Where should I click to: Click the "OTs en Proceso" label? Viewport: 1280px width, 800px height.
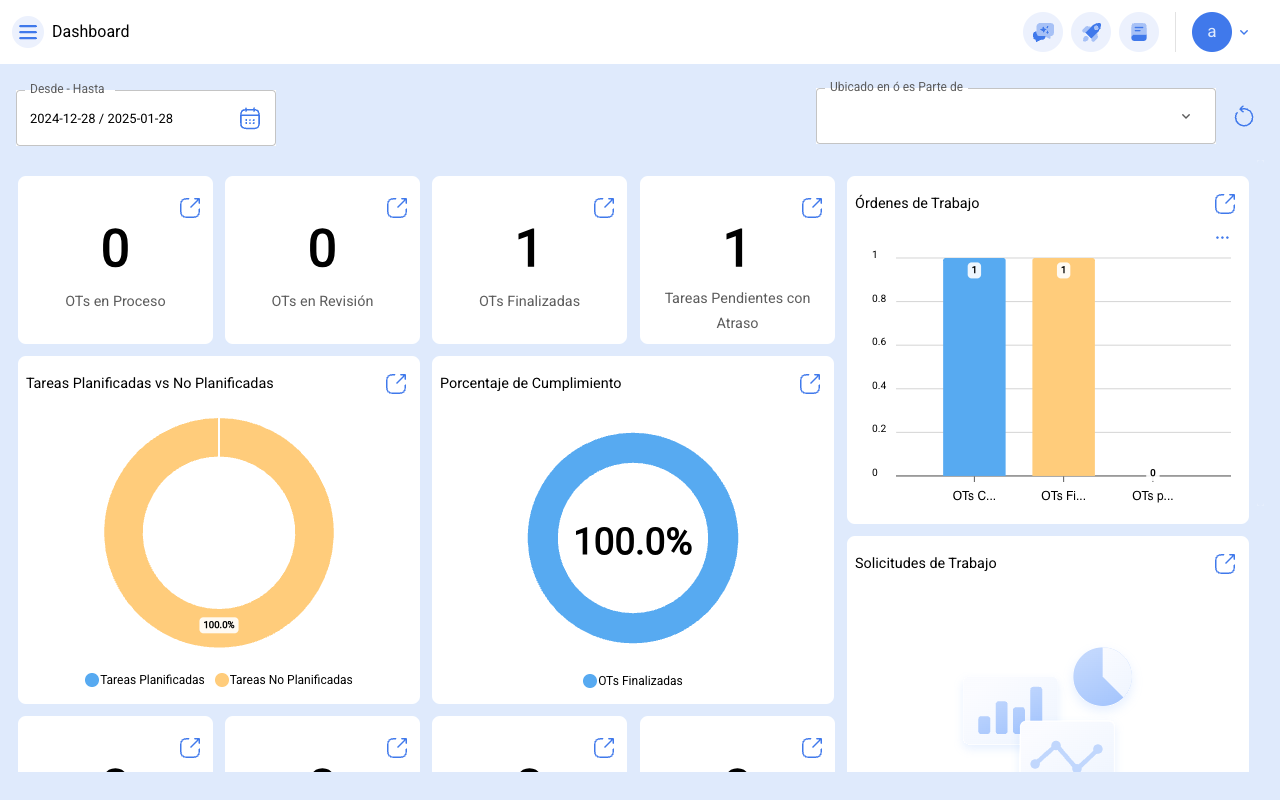[116, 301]
